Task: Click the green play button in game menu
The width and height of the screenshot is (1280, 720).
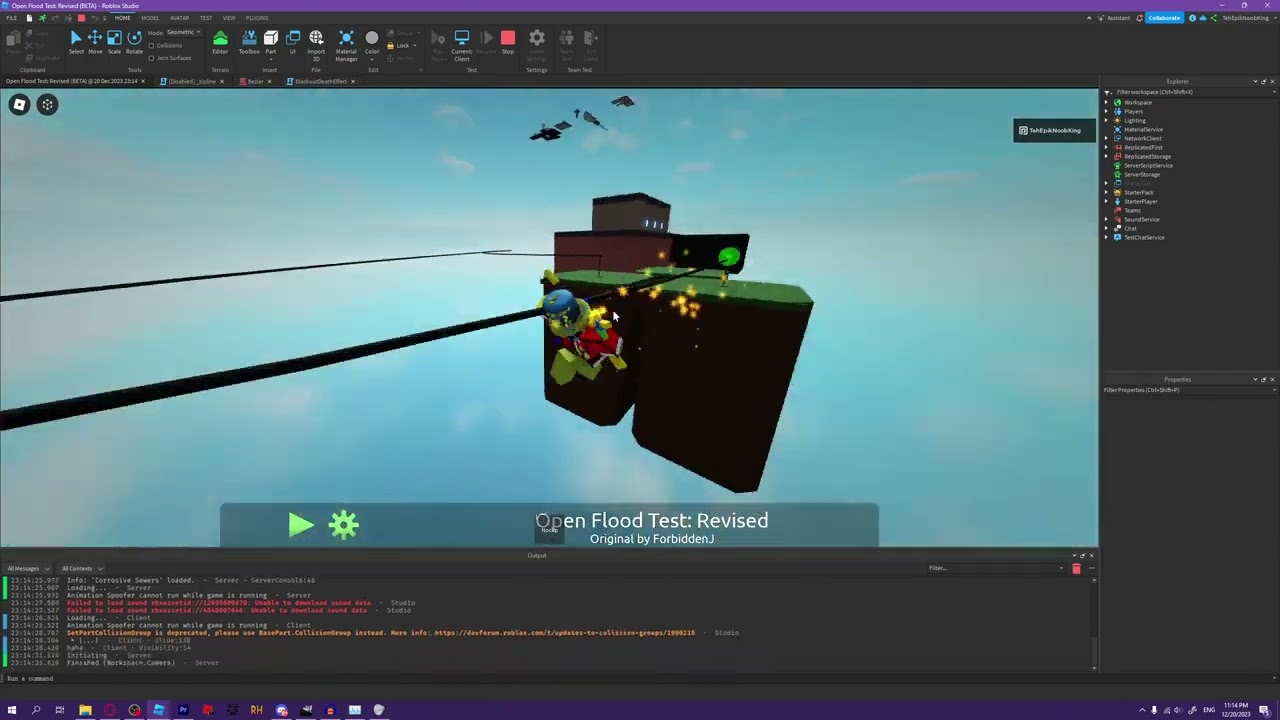Action: coord(300,524)
